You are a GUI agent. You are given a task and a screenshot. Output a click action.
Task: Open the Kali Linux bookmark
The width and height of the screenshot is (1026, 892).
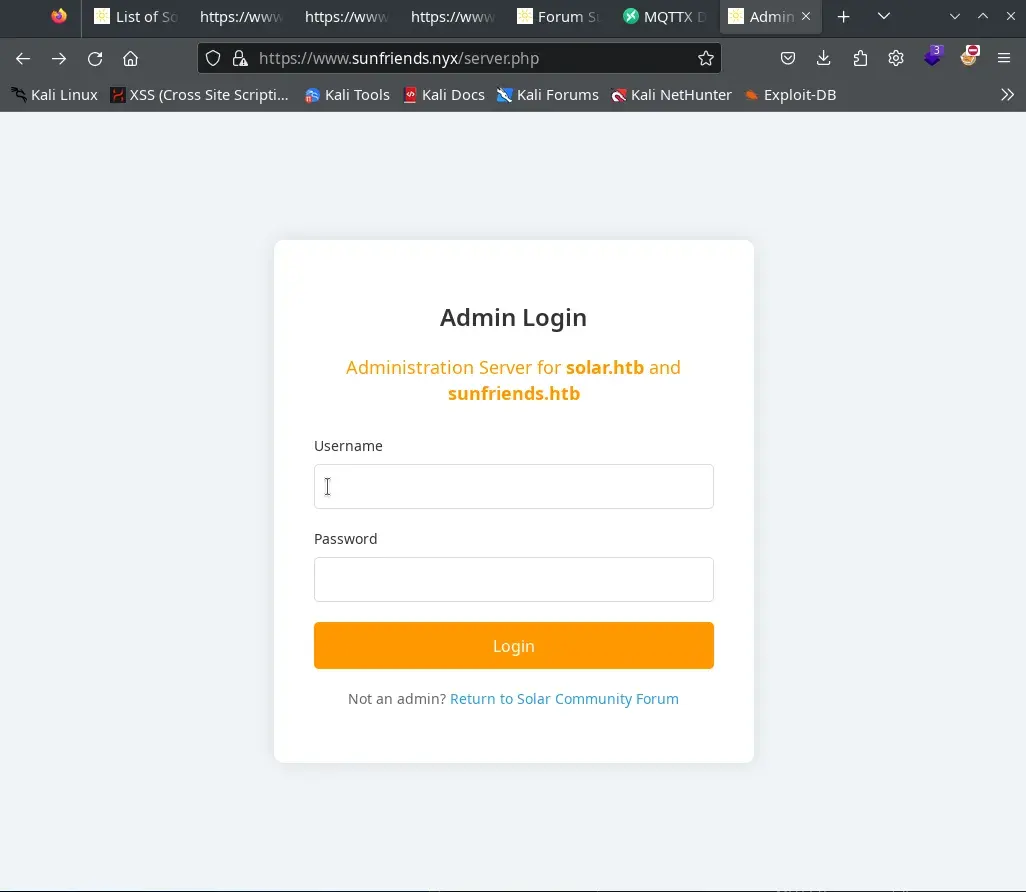(55, 95)
